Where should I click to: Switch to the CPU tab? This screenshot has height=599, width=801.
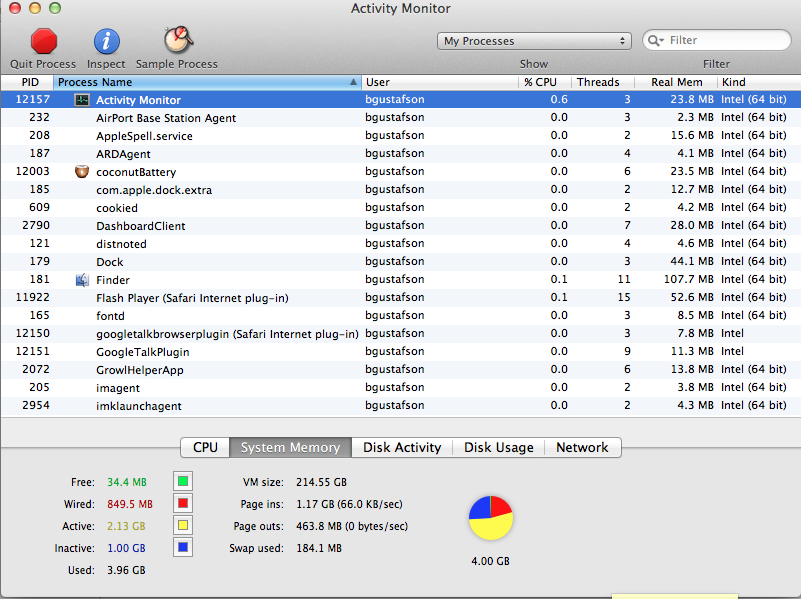pos(205,447)
